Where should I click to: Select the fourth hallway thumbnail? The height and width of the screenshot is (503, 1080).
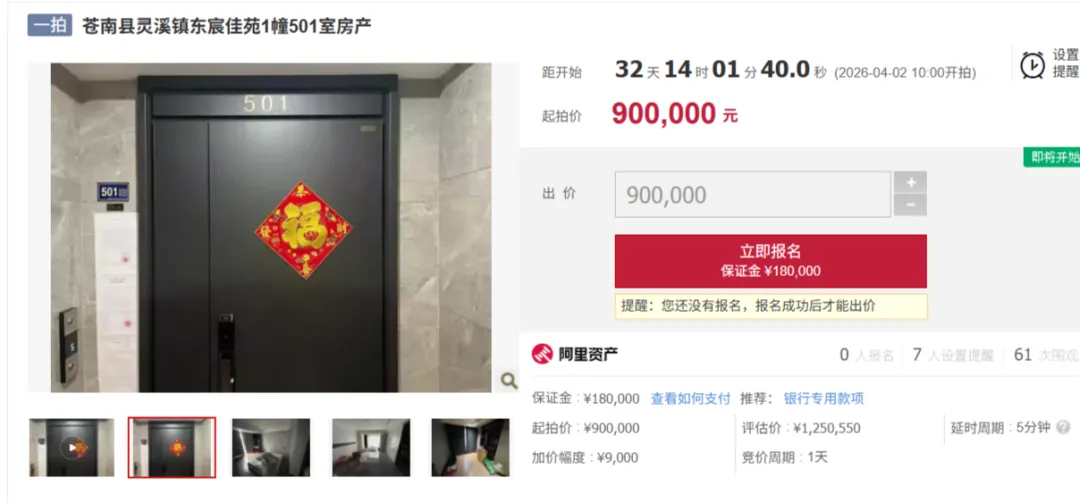tap(371, 447)
